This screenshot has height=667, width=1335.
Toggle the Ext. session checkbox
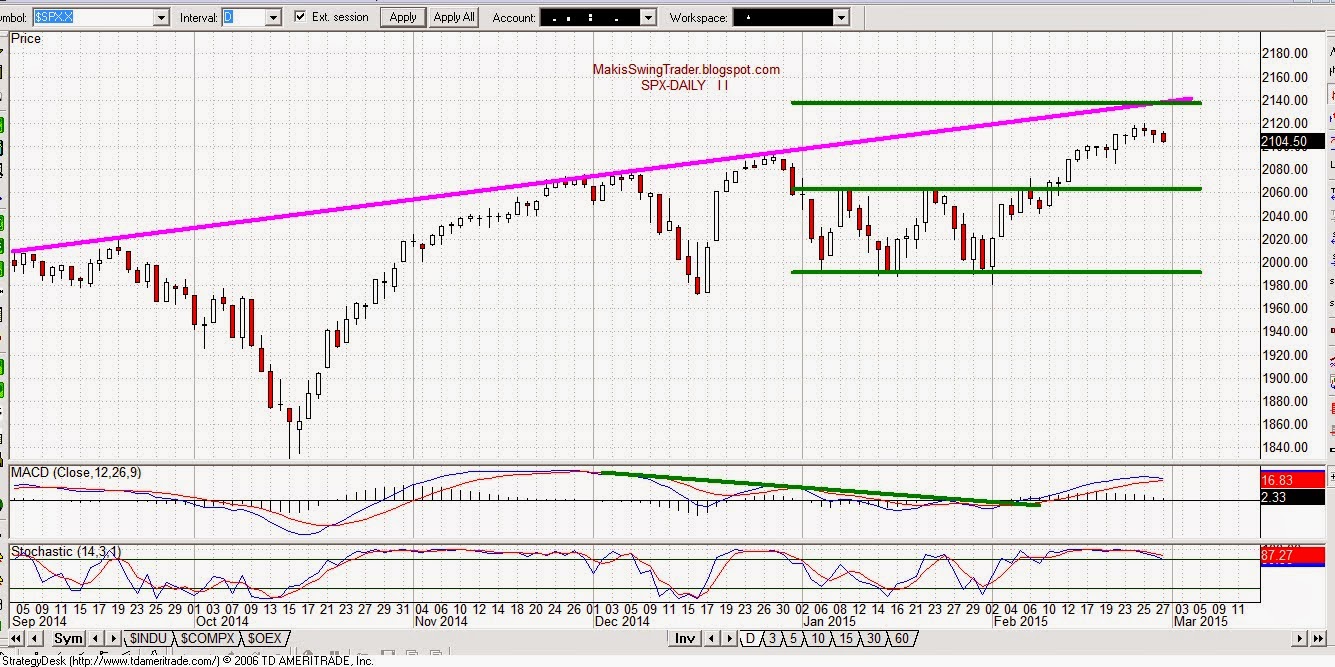pos(301,17)
